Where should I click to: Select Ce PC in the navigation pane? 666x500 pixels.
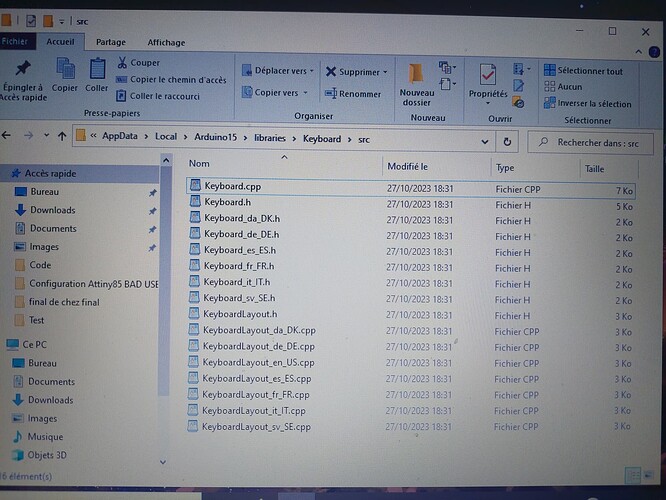pyautogui.click(x=34, y=344)
